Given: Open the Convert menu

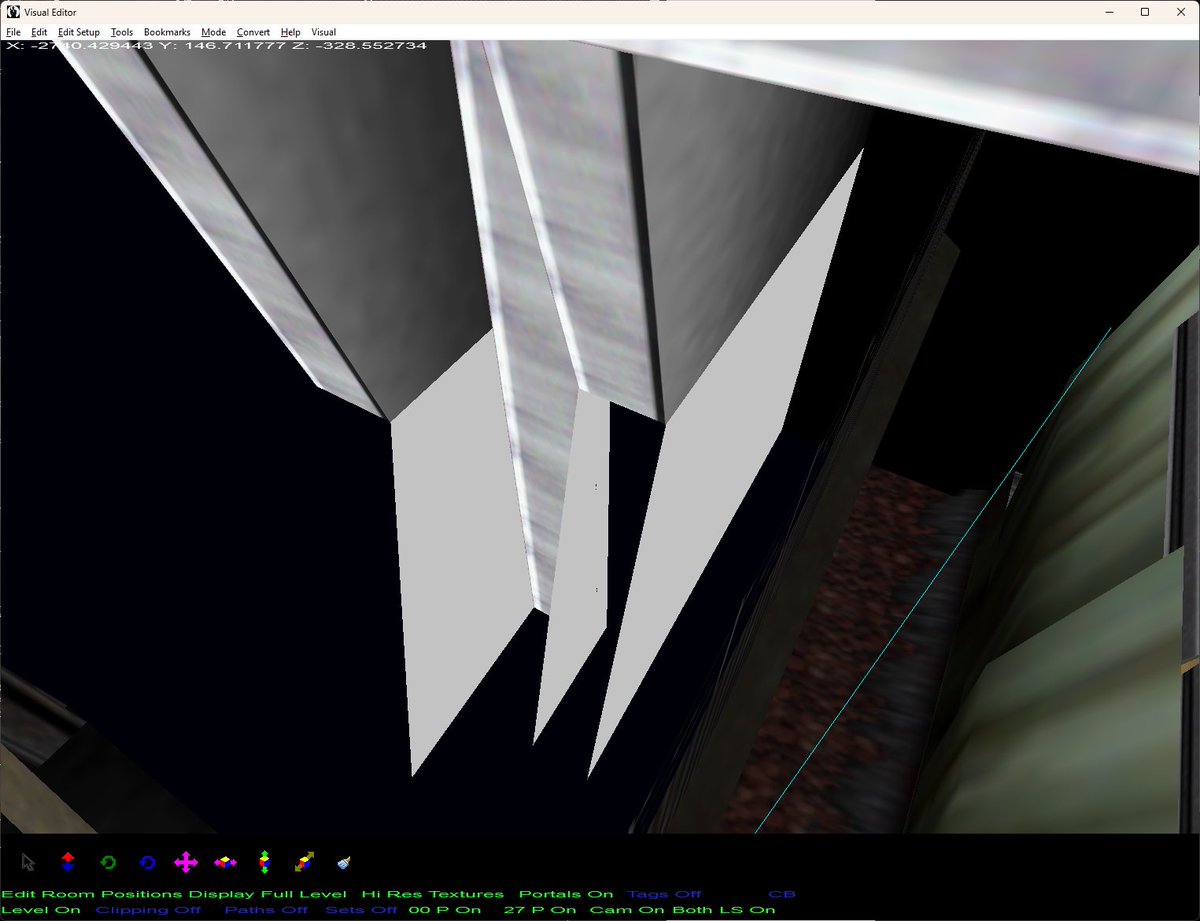Looking at the screenshot, I should (254, 32).
